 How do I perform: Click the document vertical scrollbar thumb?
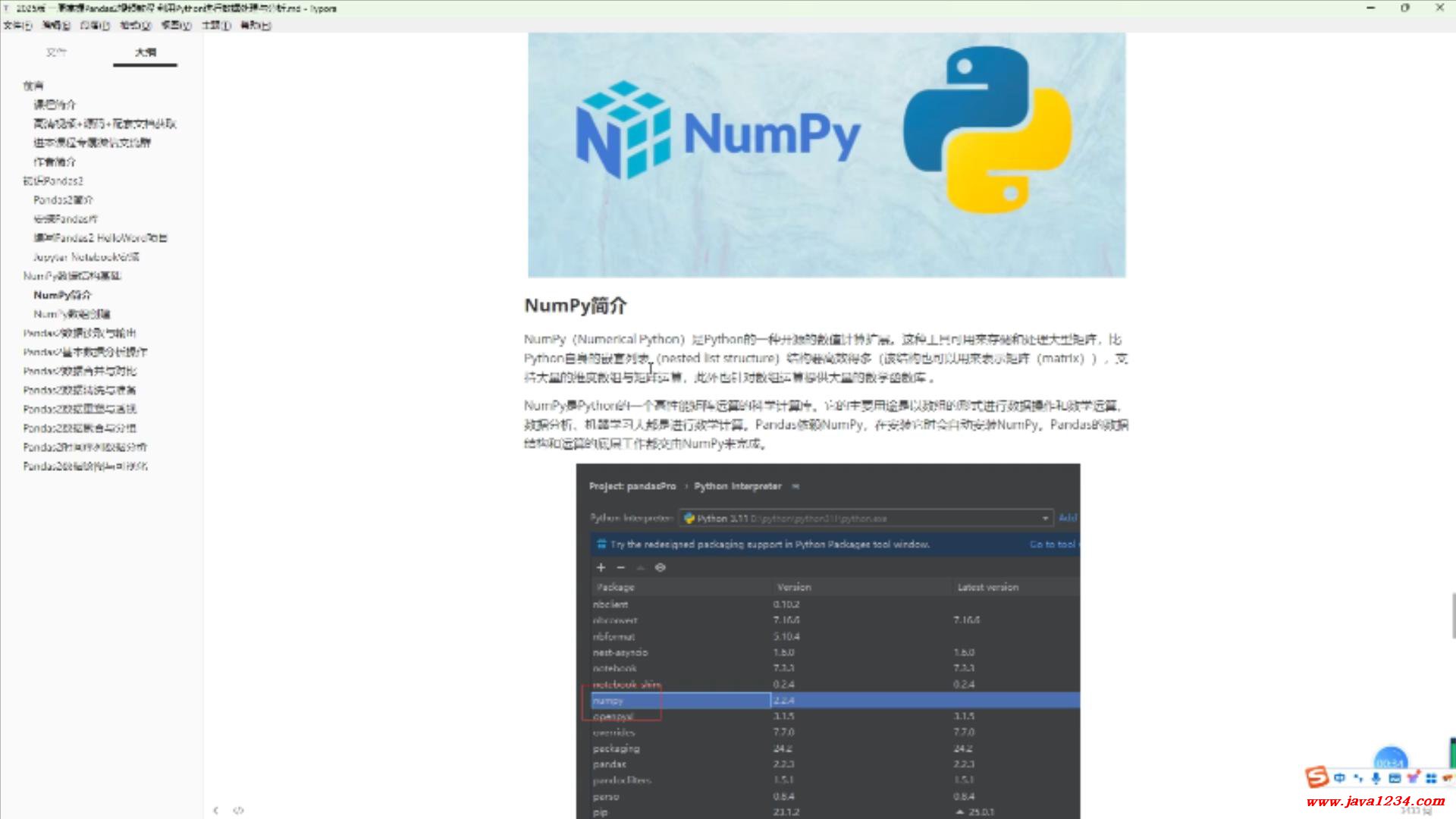pos(1453,616)
